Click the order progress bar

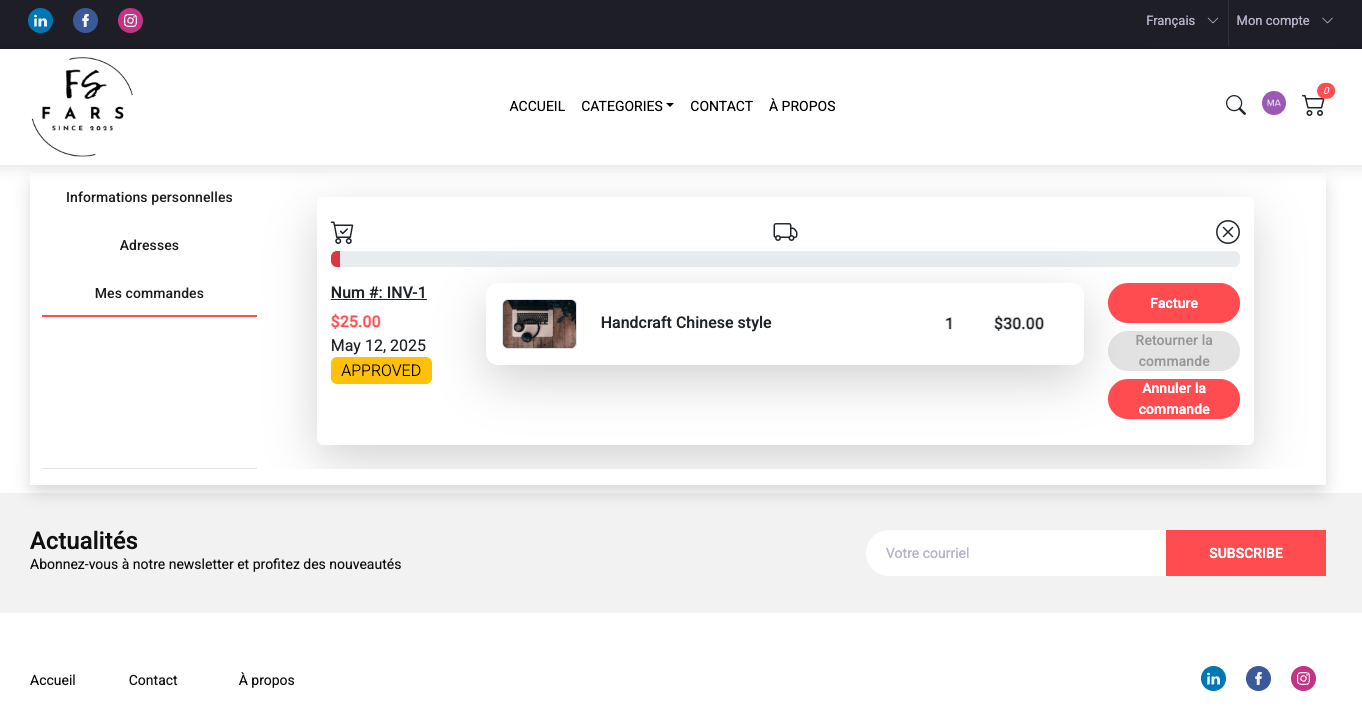[x=785, y=259]
